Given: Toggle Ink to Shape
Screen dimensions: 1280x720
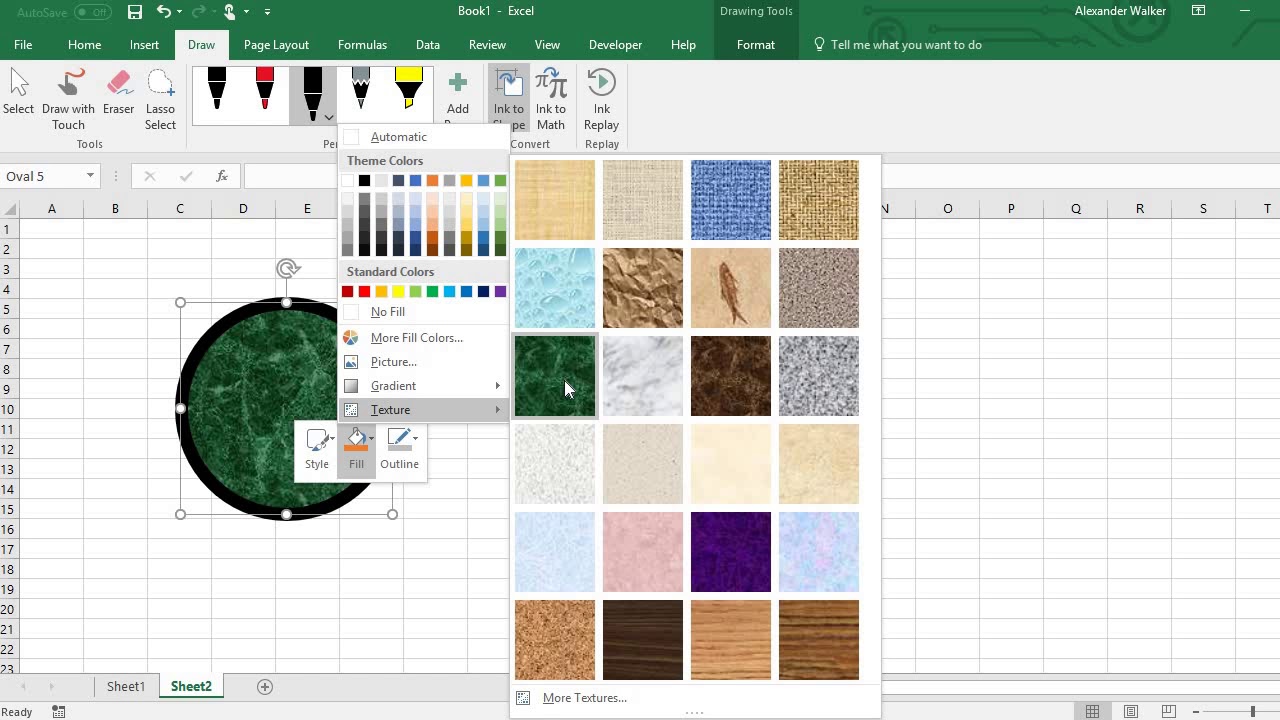Looking at the screenshot, I should click(508, 99).
